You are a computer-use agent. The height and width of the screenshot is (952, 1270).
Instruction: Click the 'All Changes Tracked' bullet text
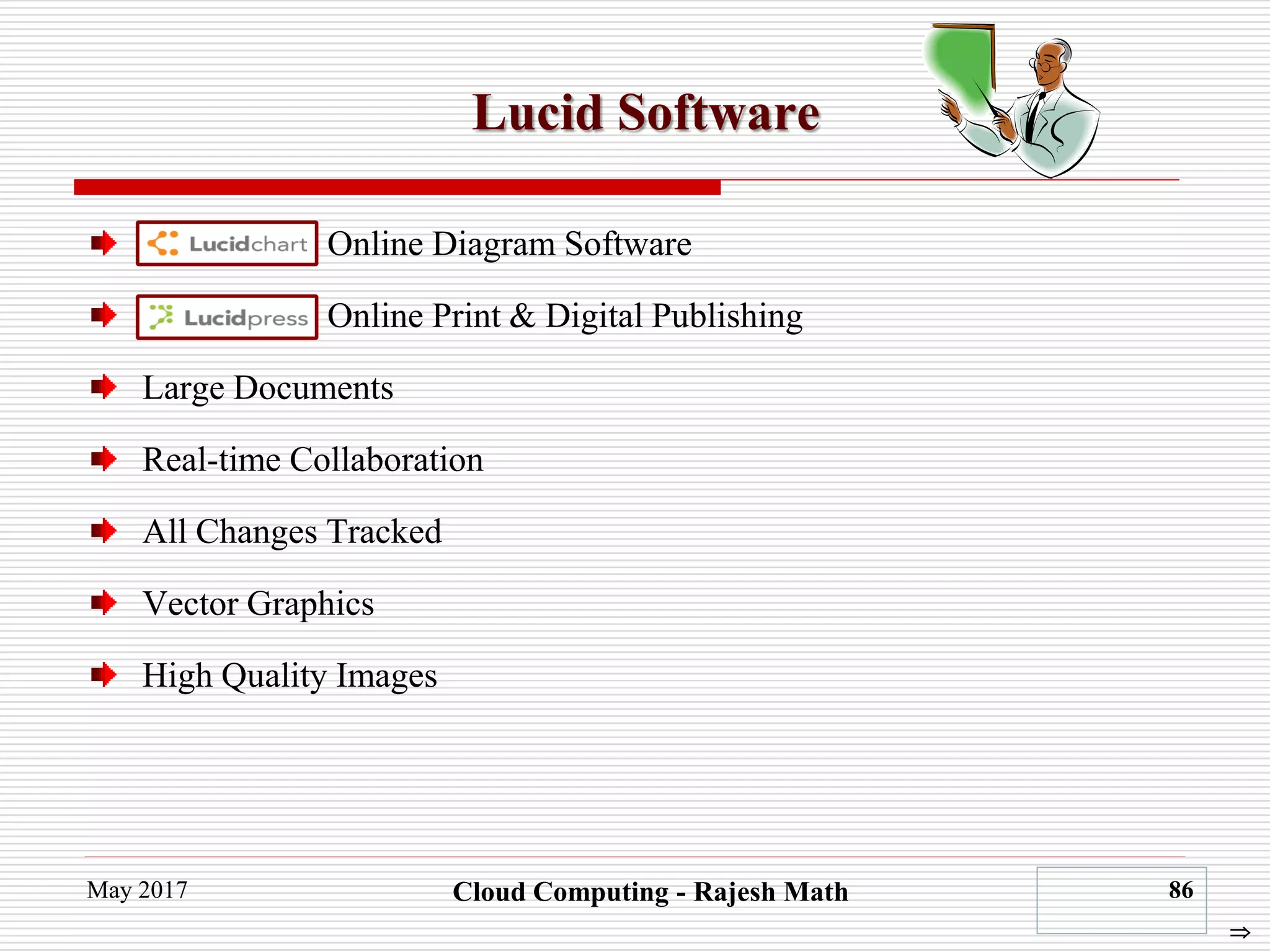point(292,532)
